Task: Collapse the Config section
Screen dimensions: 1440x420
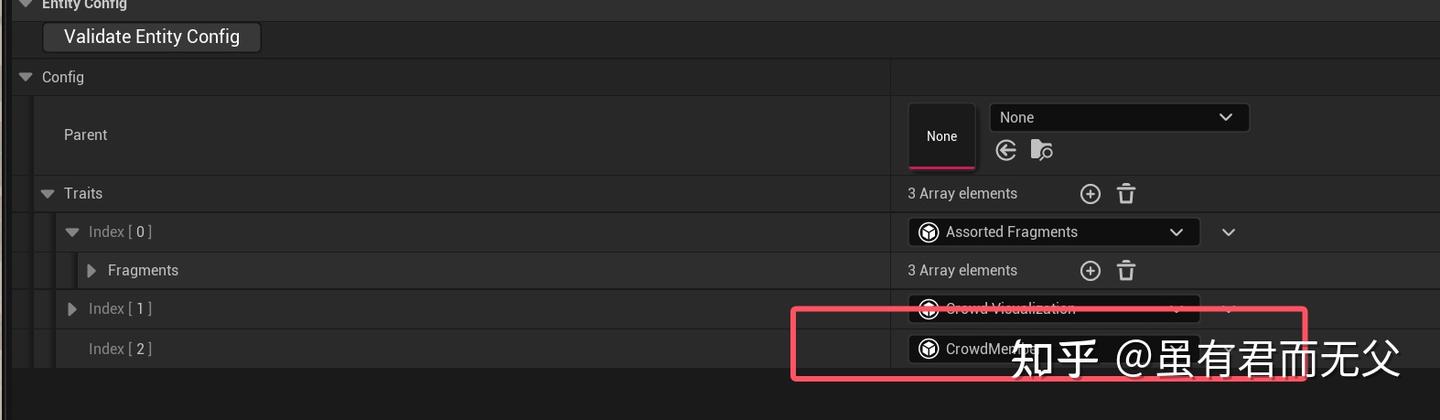Action: (x=26, y=77)
